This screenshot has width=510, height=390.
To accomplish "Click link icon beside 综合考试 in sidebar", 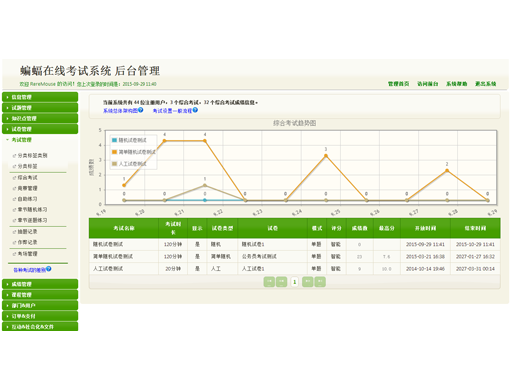I will coord(14,178).
